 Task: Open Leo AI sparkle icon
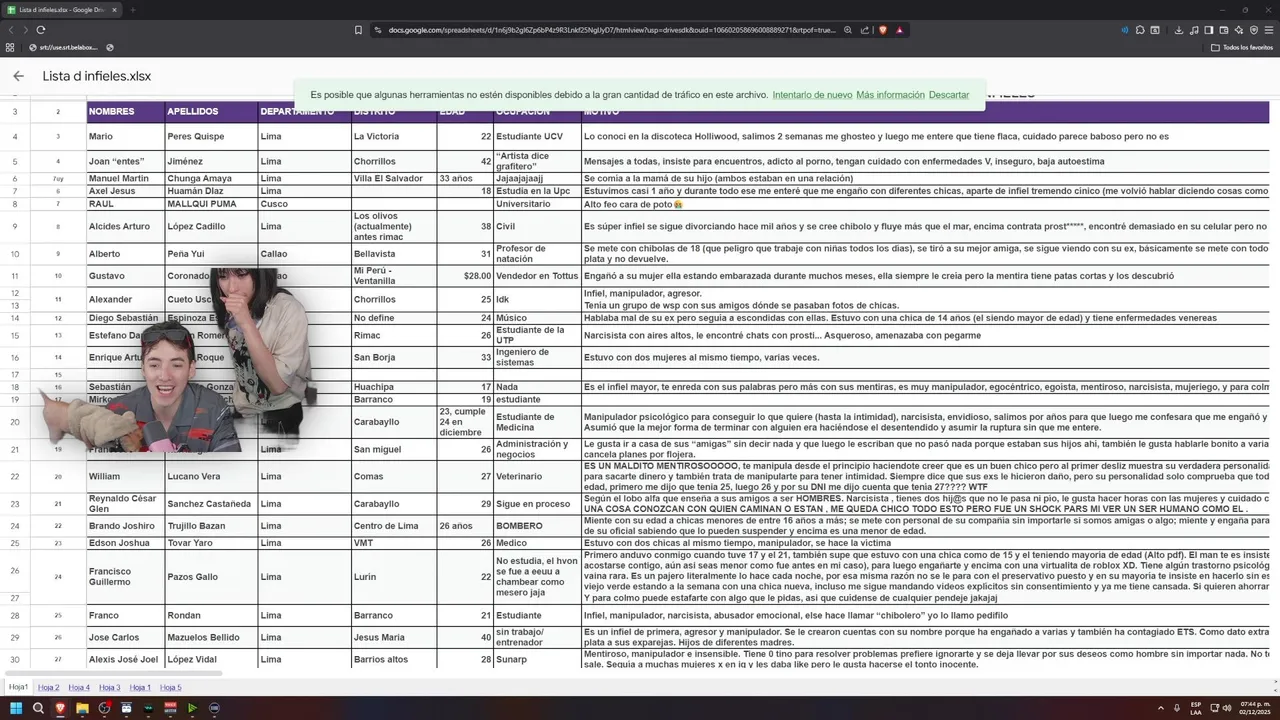pos(1239,30)
